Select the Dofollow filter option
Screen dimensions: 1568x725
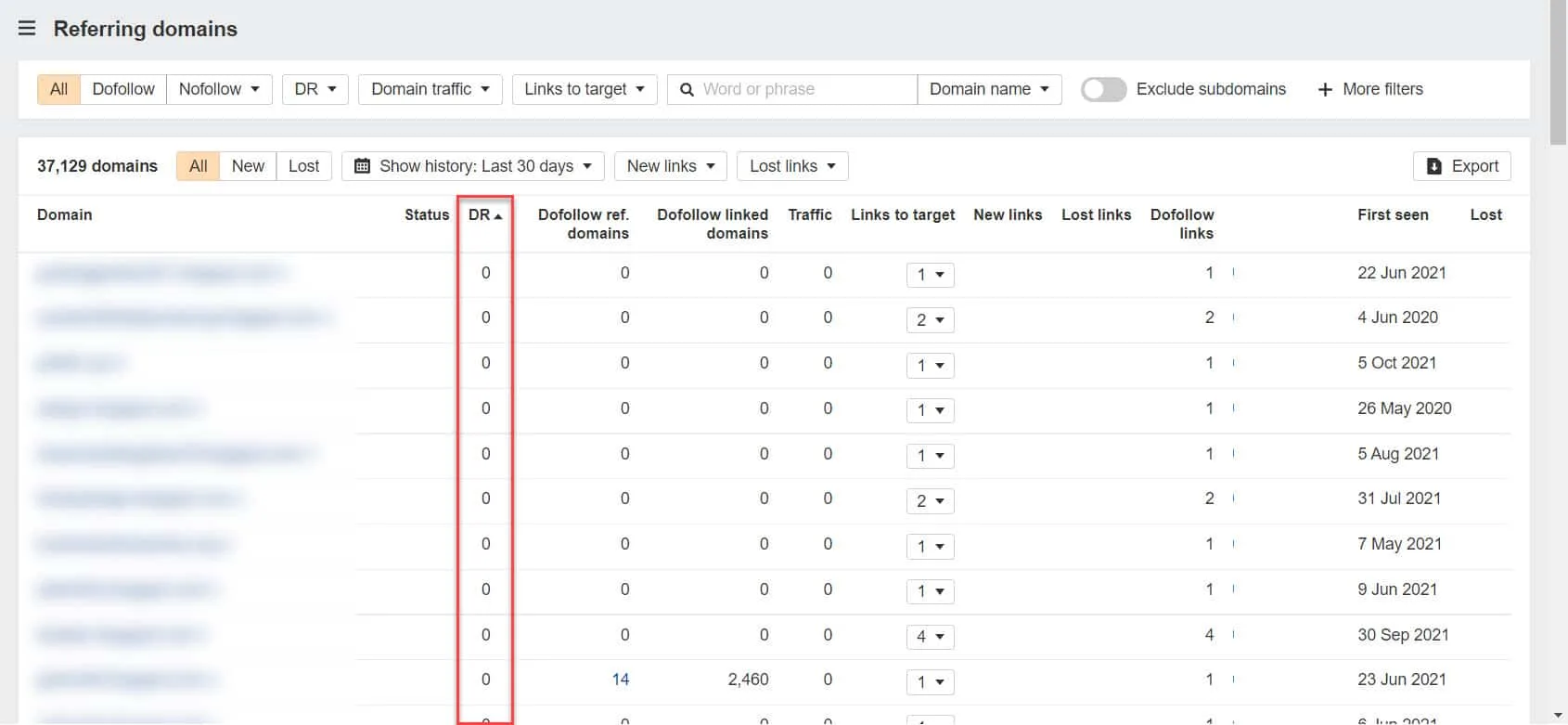coord(123,89)
